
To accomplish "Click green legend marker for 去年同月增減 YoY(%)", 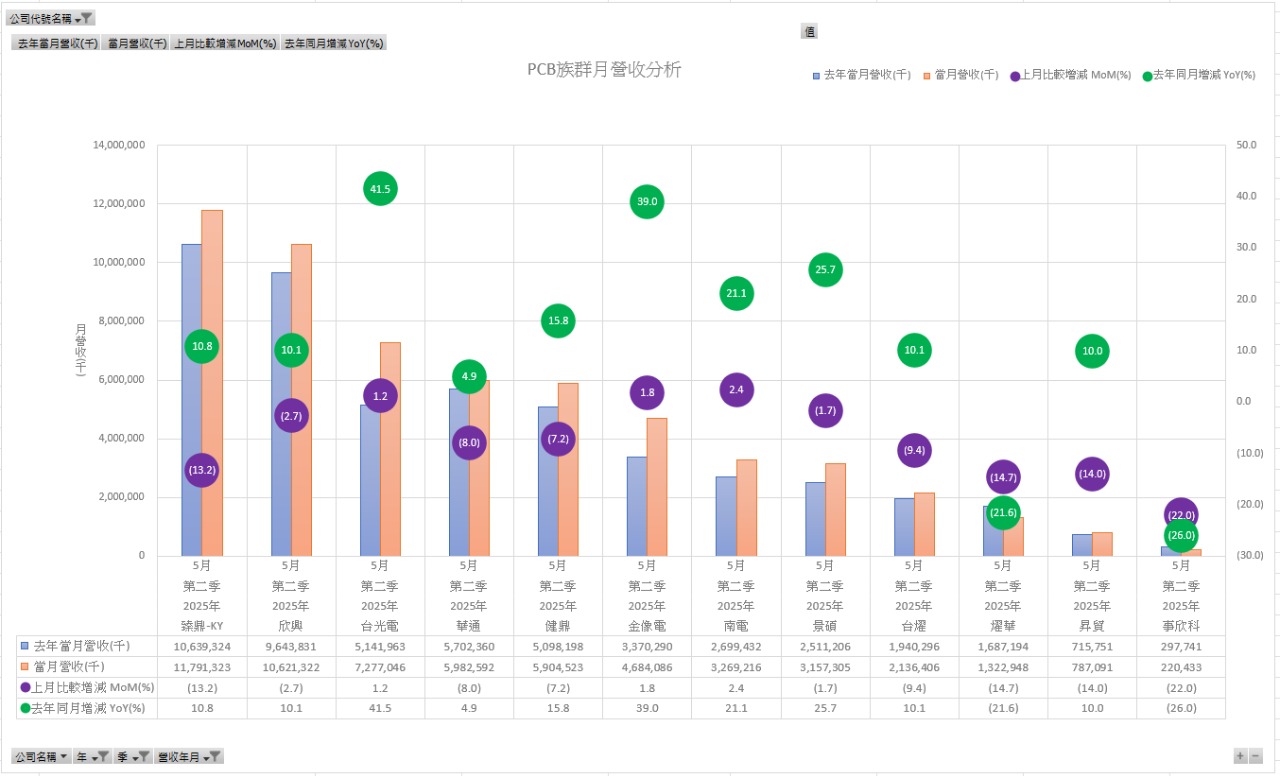I will click(1147, 76).
